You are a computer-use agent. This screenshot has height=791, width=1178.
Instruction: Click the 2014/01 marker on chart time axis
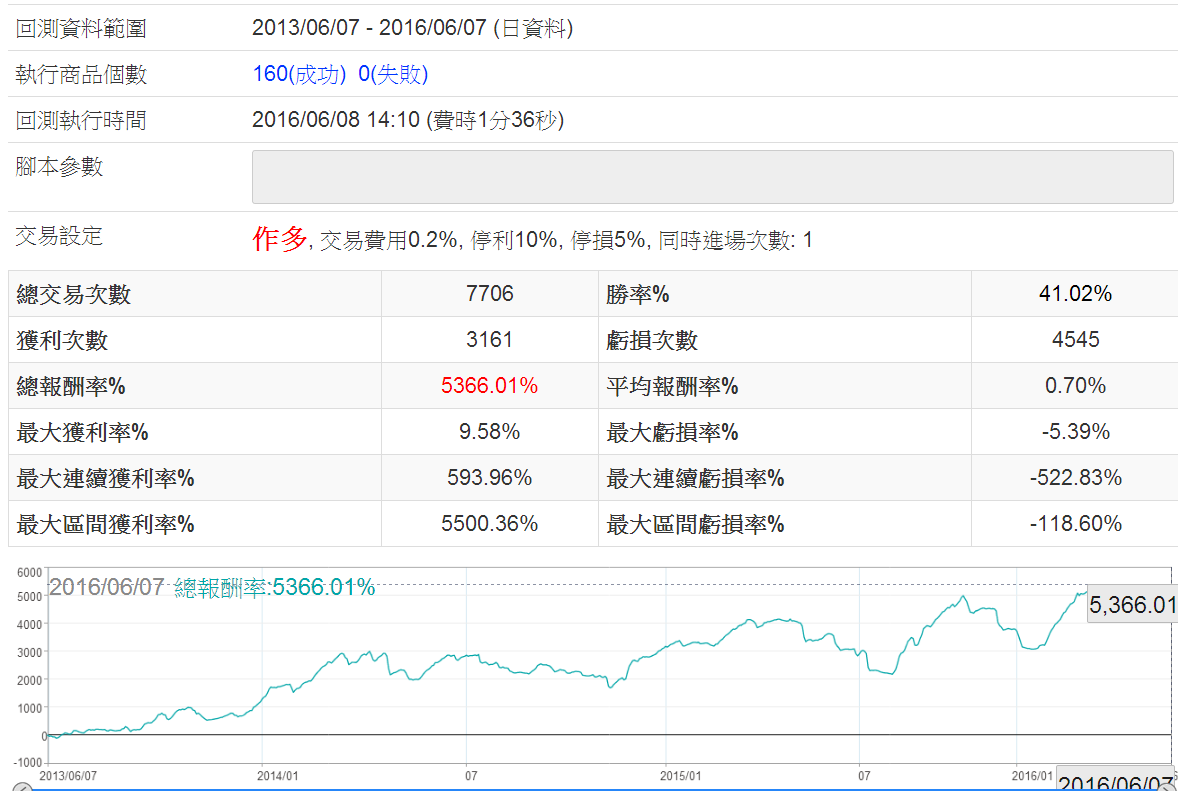point(277,775)
